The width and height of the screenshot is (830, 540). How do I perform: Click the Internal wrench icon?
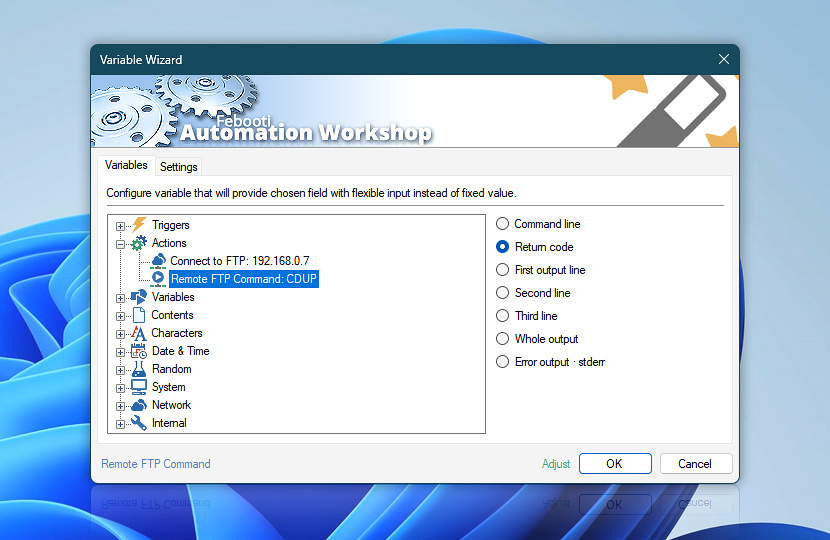pyautogui.click(x=139, y=423)
